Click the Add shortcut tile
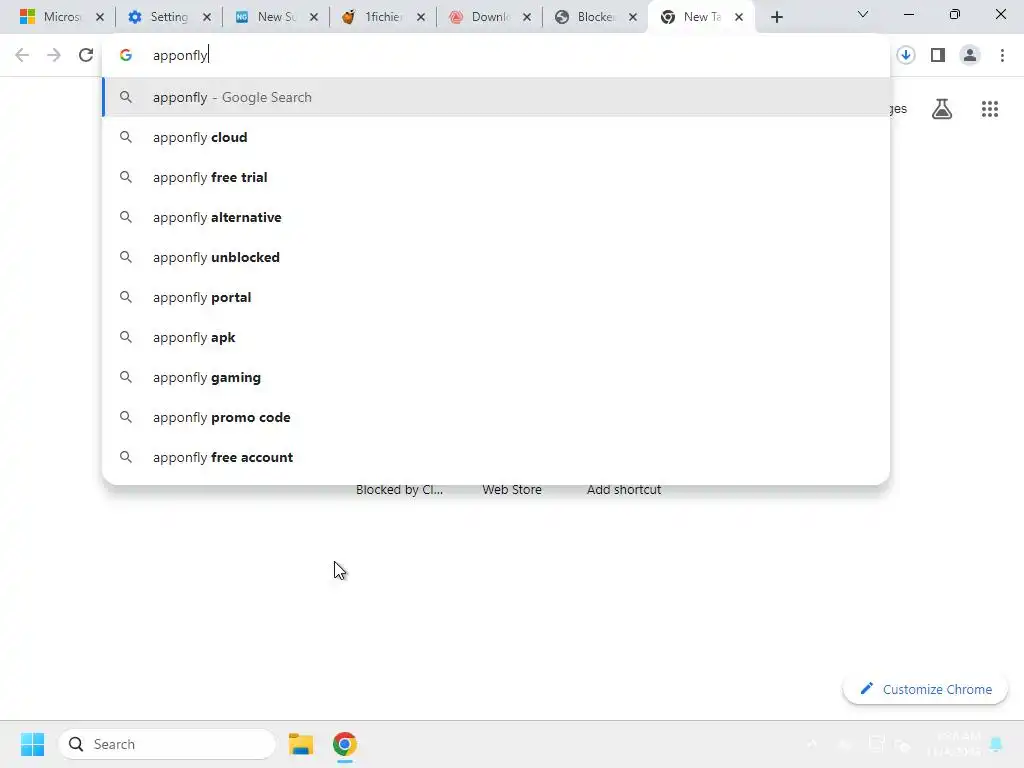 (x=624, y=490)
